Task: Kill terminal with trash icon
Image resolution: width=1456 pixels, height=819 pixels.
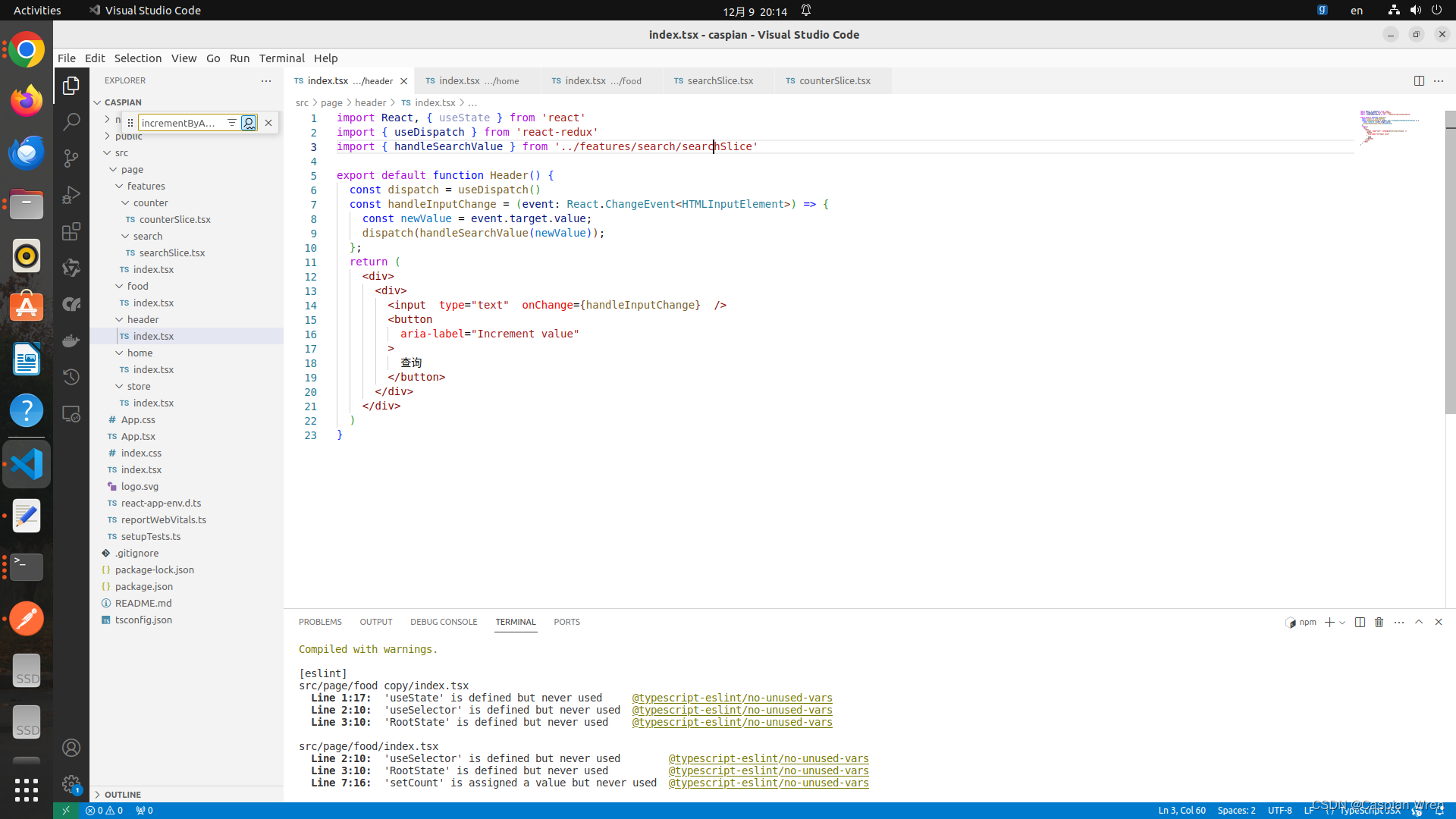Action: coord(1379,622)
